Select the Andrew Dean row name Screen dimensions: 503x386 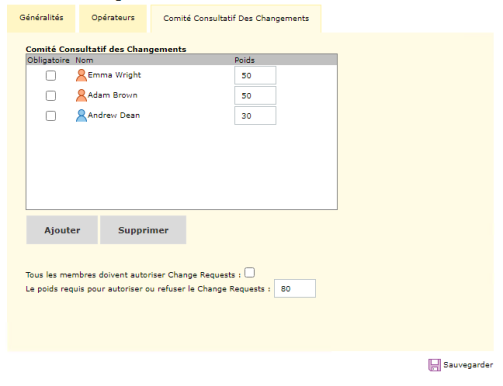point(114,115)
